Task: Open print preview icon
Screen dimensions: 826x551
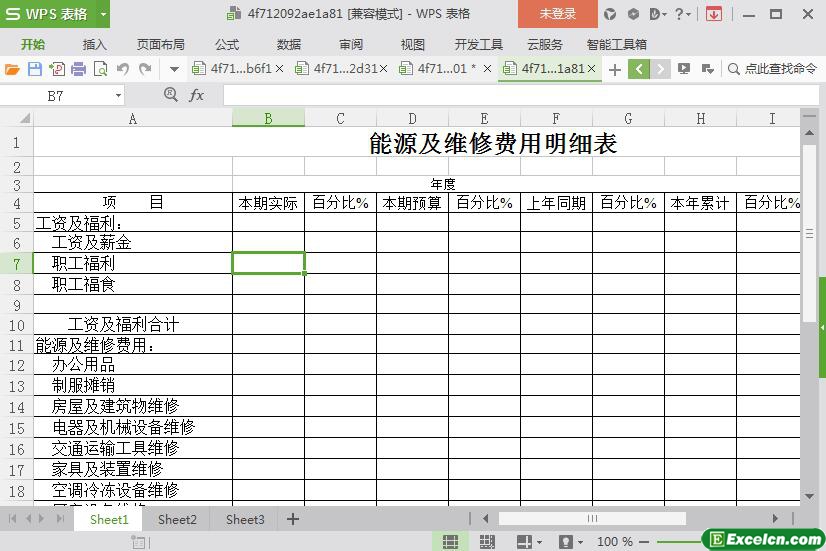Action: coord(100,68)
